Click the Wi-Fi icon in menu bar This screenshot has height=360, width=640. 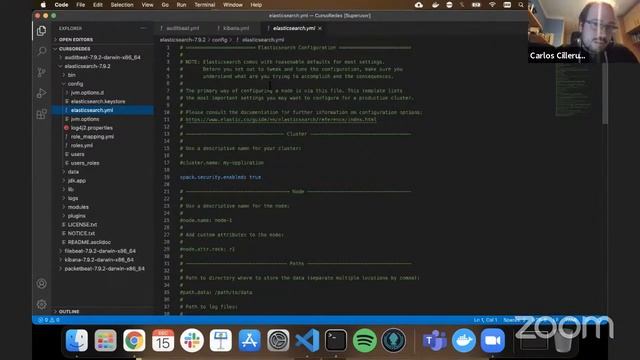(492, 5)
